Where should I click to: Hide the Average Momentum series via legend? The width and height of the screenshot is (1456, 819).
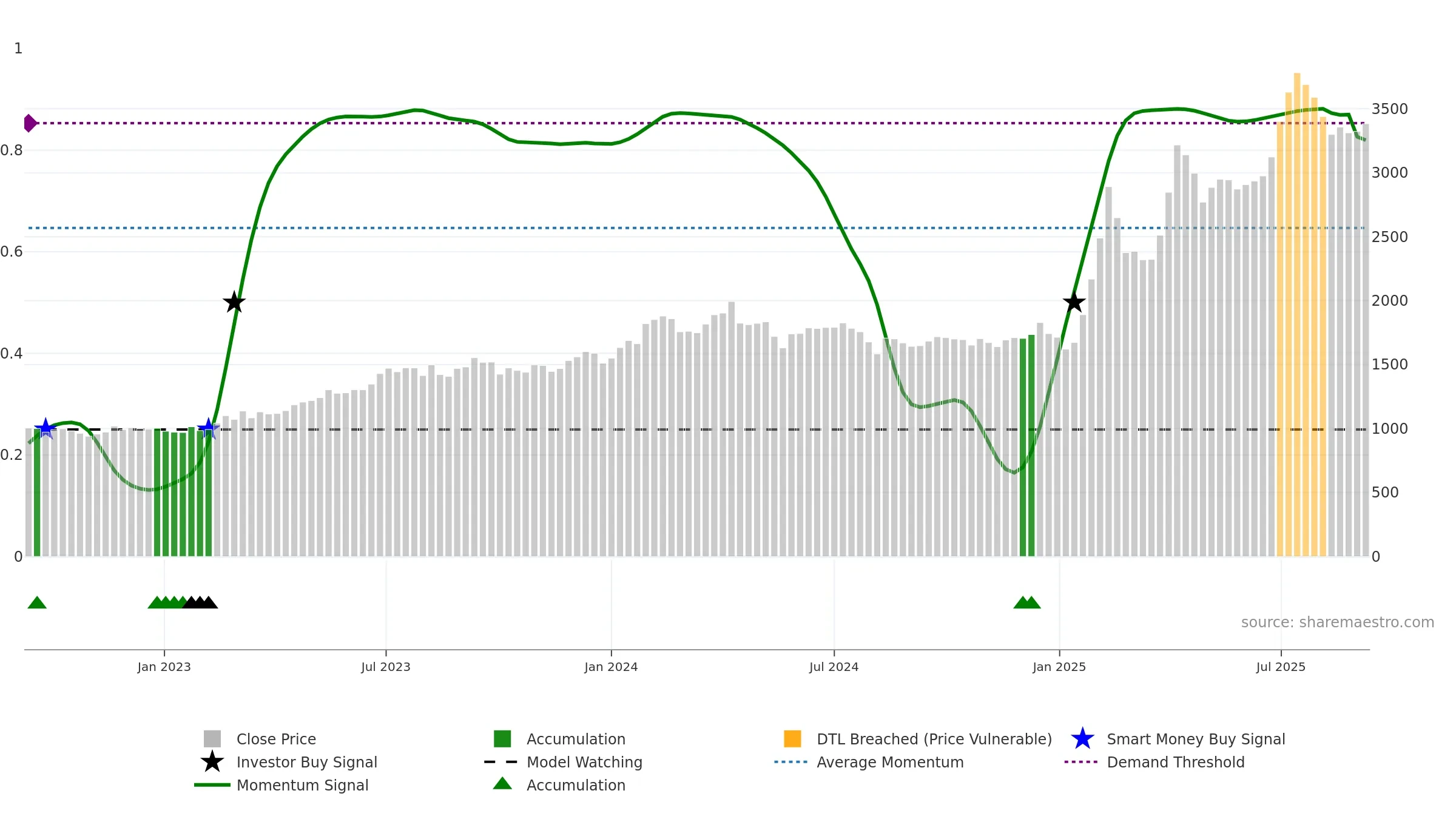(889, 762)
